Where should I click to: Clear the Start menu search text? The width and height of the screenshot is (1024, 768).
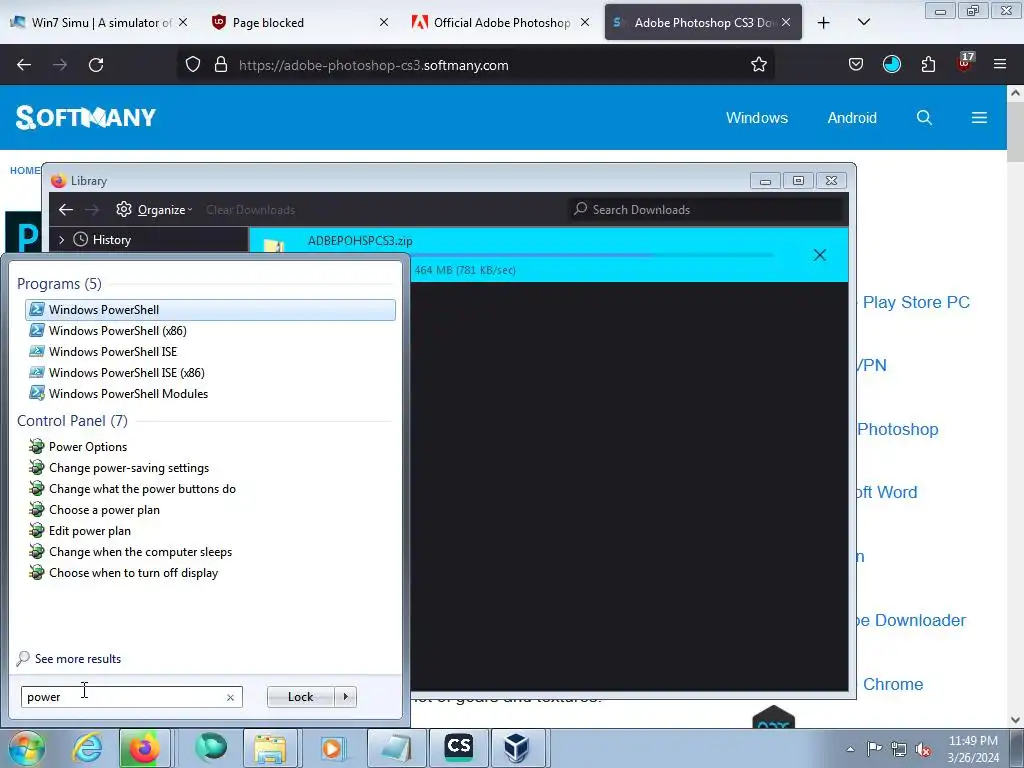click(230, 697)
